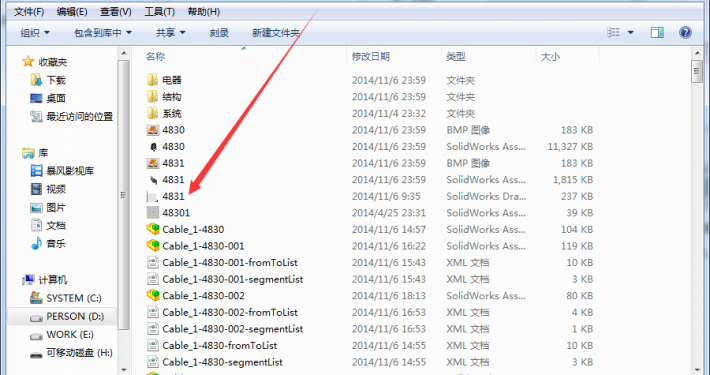
Task: Open the 组织 dropdown
Action: pos(35,33)
